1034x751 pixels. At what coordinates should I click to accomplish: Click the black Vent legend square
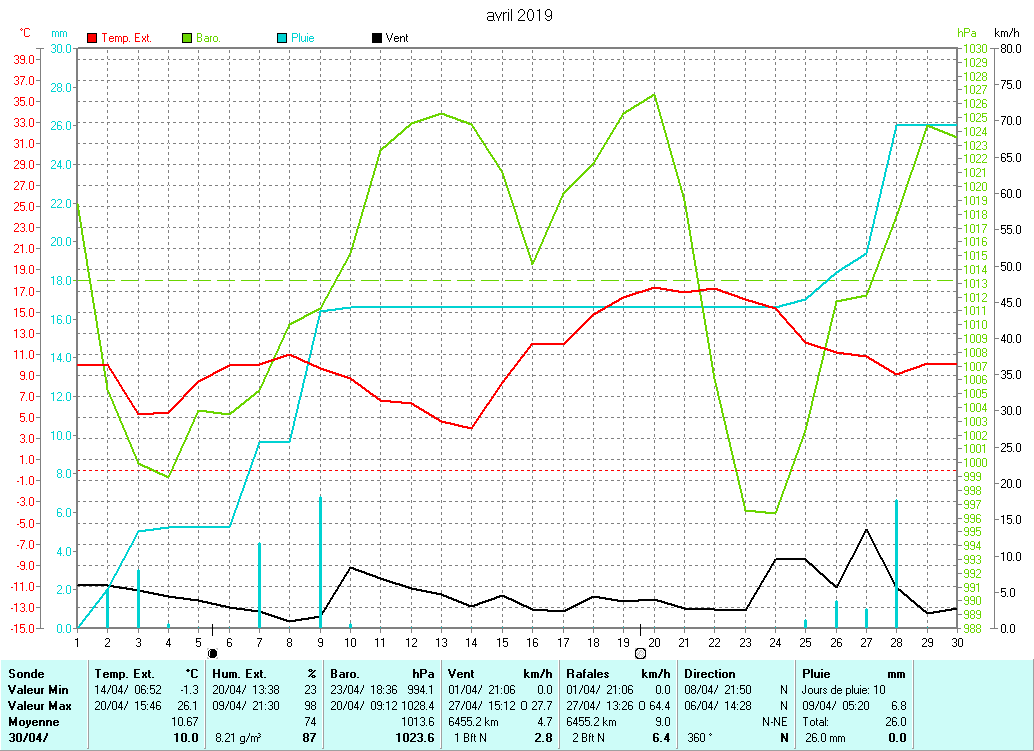coord(377,38)
